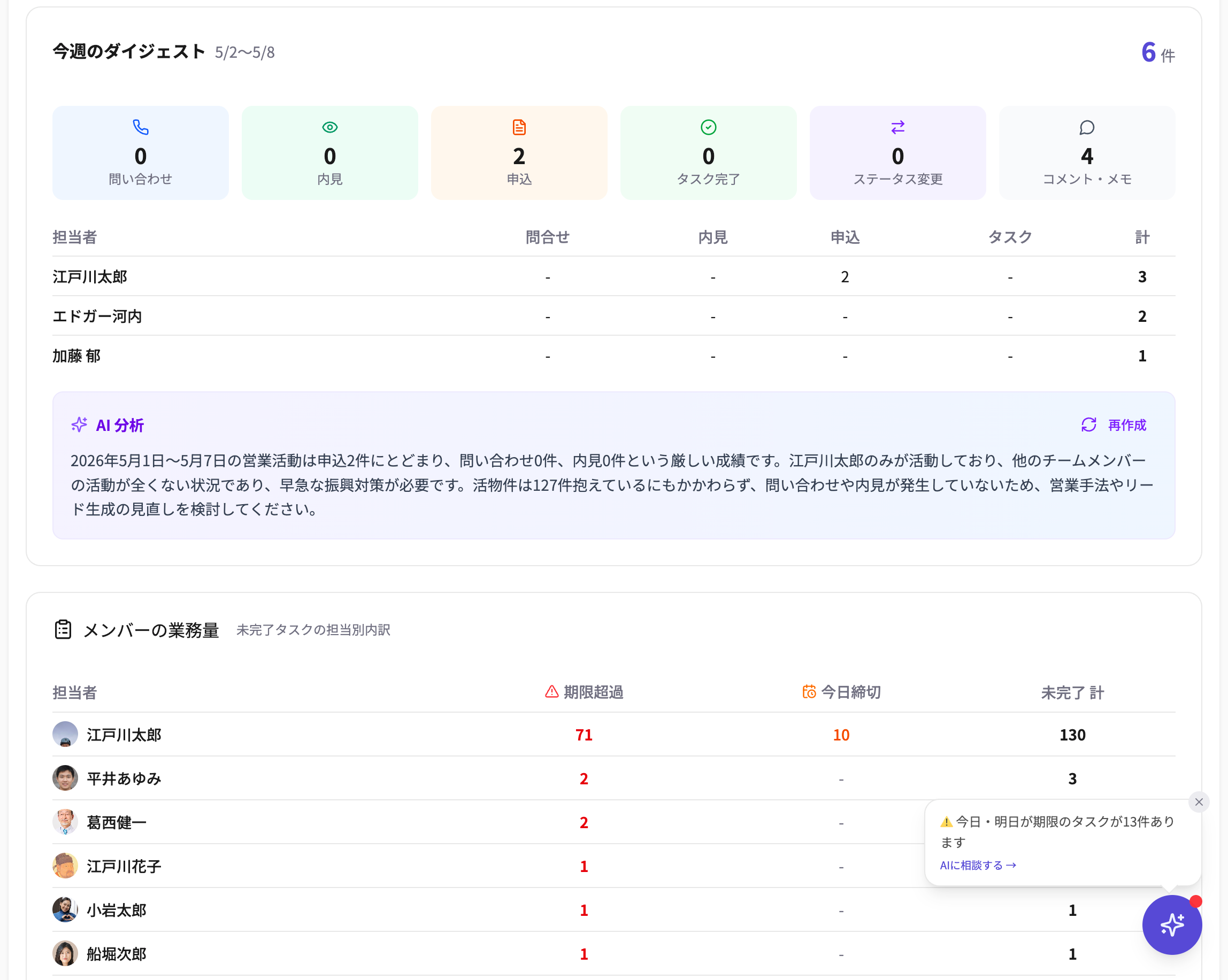Click the warning triangle icon by 期限超過

click(x=551, y=691)
